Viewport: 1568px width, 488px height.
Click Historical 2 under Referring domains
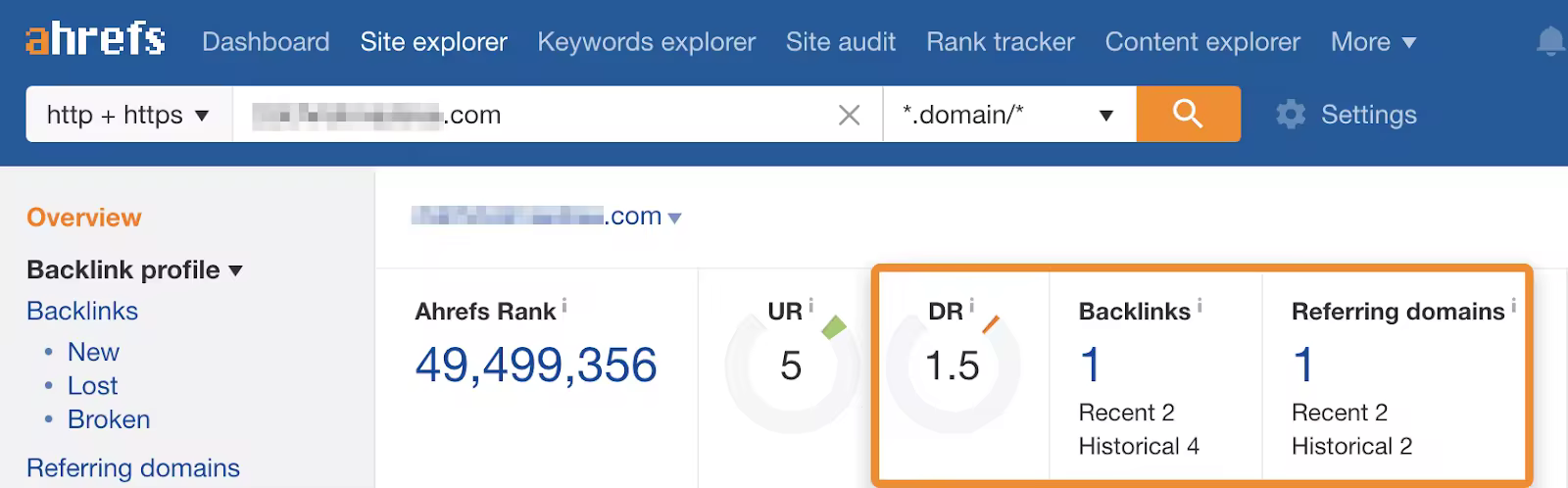pyautogui.click(x=1351, y=447)
